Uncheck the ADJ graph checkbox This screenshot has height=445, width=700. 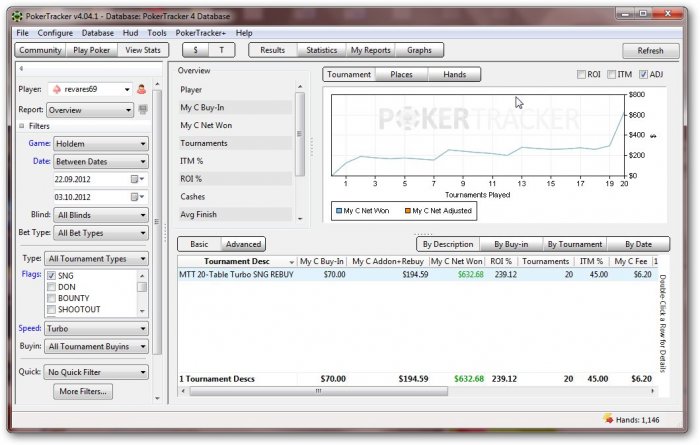643,75
